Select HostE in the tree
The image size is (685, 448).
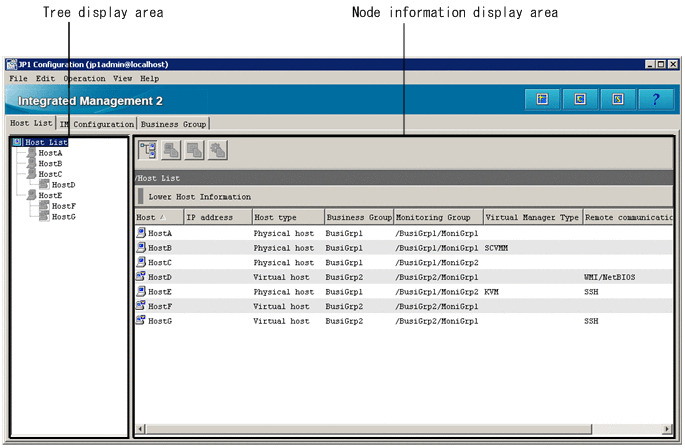tap(50, 196)
